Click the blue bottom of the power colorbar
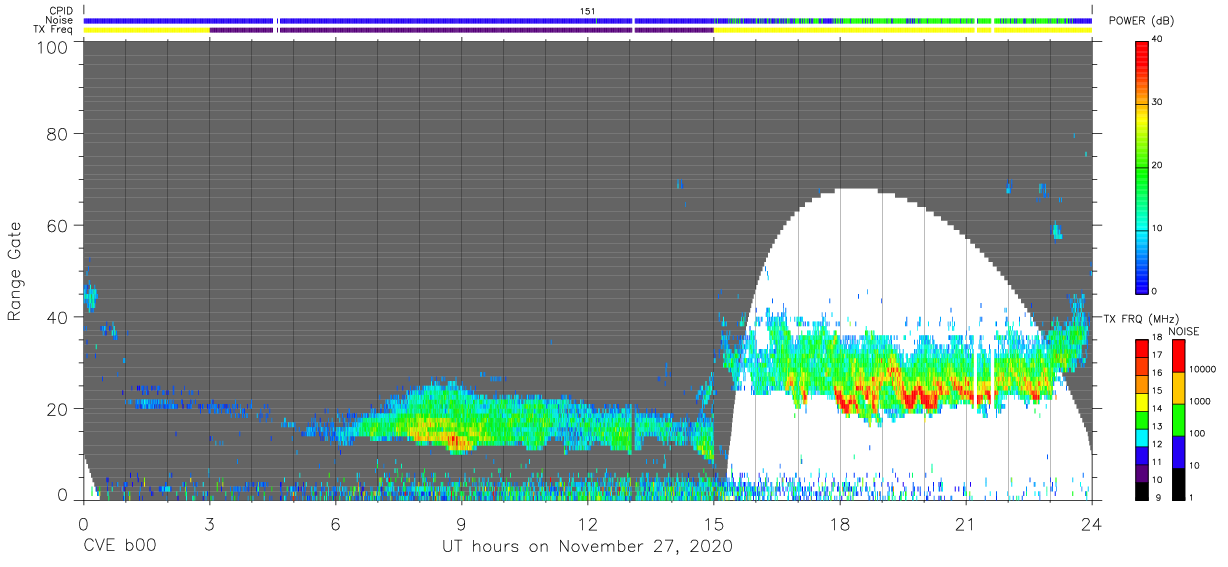 1142,283
